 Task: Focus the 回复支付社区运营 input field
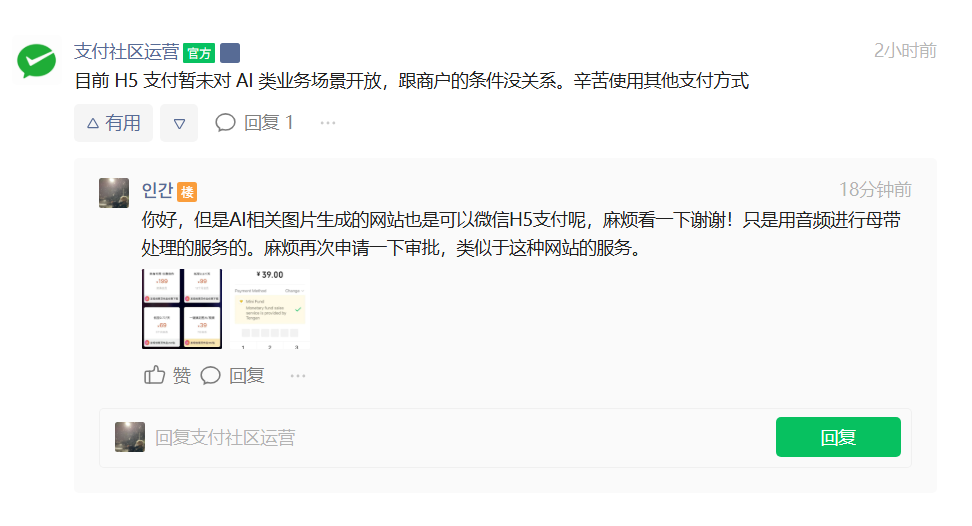click(x=459, y=437)
